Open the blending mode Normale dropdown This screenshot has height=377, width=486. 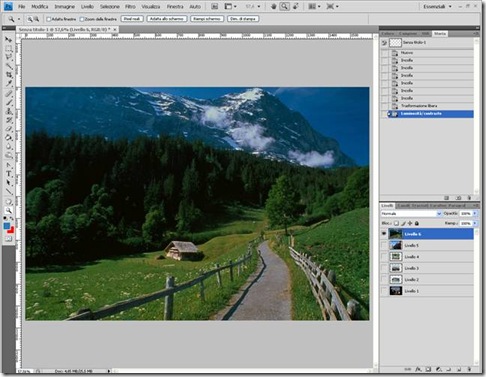pyautogui.click(x=411, y=213)
